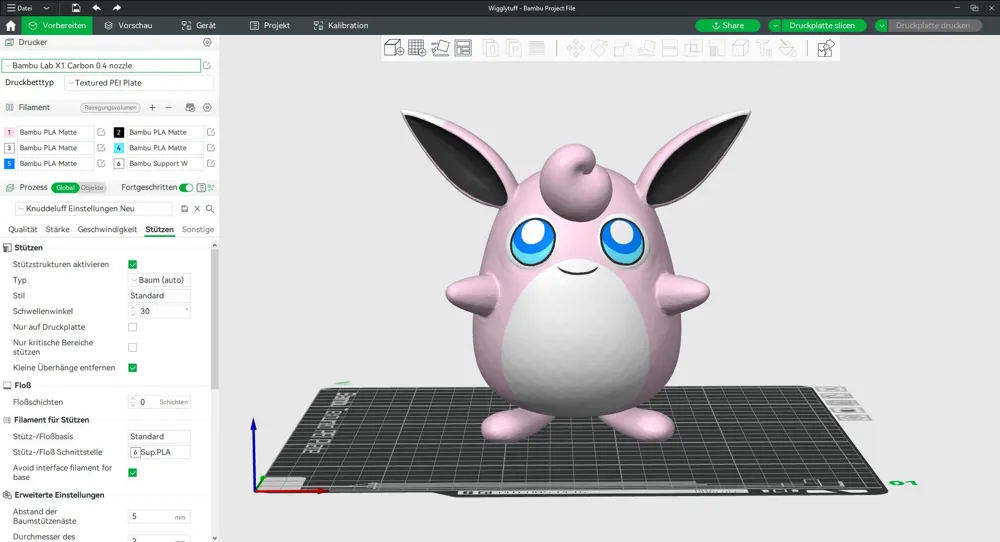Open the Textured PEI Plate dropdown

pyautogui.click(x=139, y=83)
